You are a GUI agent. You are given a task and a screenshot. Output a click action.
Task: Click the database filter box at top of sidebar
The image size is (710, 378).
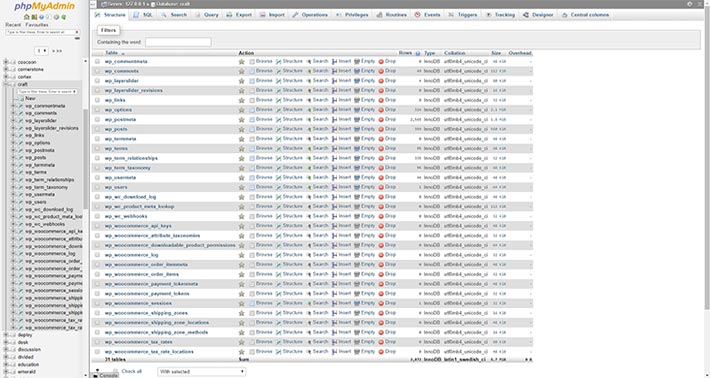43,32
